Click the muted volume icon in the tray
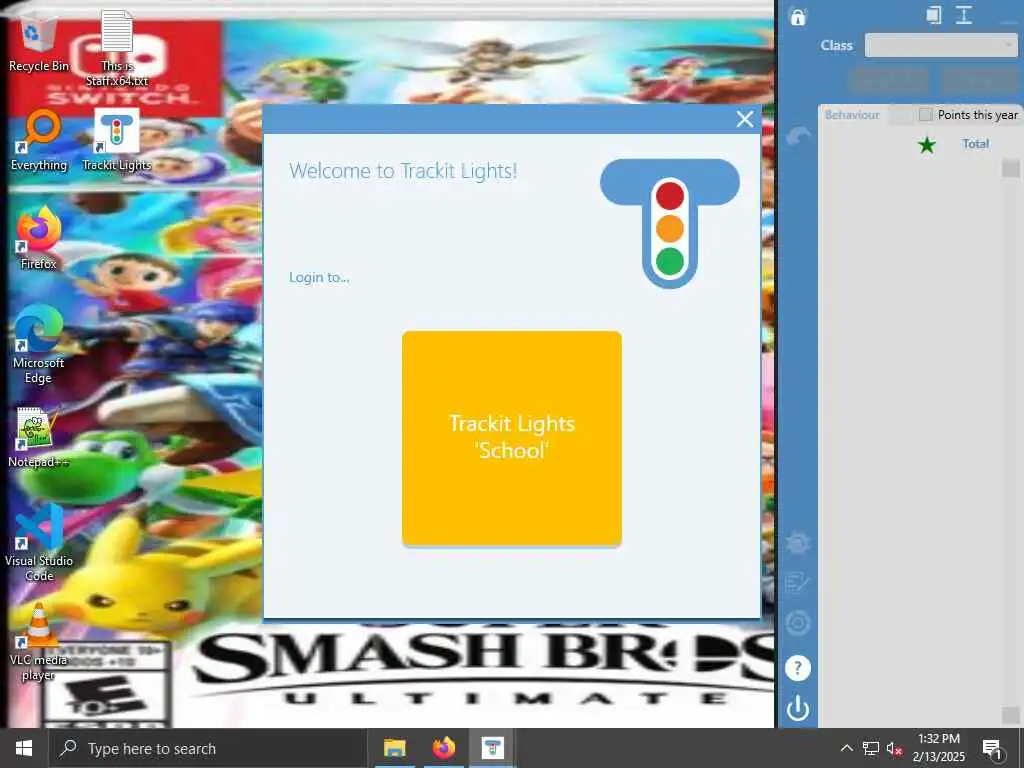Image resolution: width=1024 pixels, height=768 pixels. coord(895,748)
